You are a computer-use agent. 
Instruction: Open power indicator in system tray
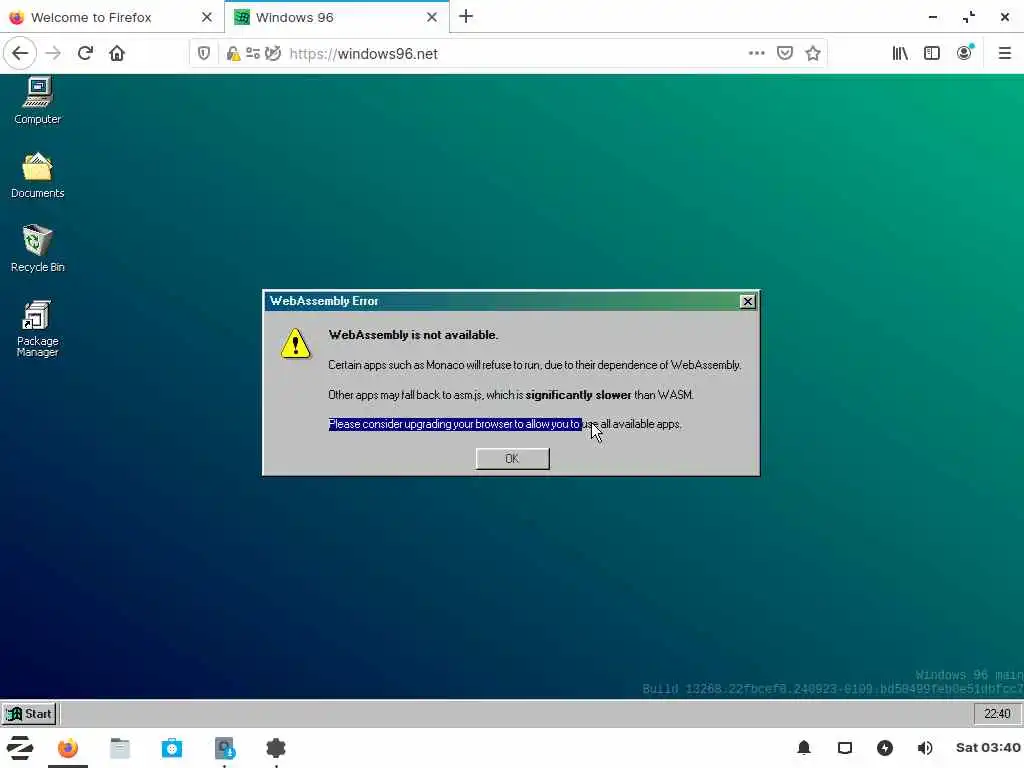885,748
